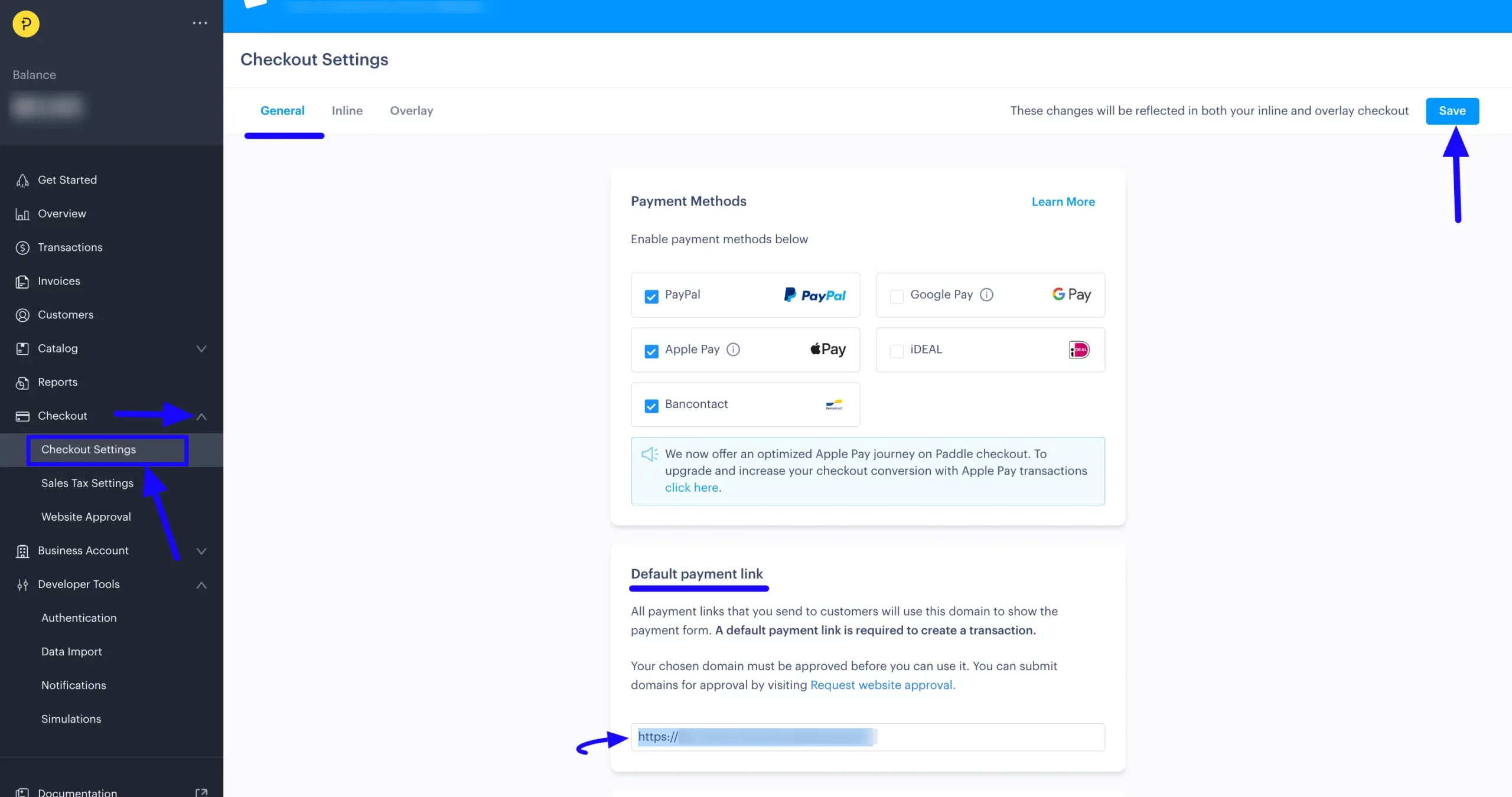The height and width of the screenshot is (797, 1512).
Task: Click the 'Balance' label in sidebar
Action: click(34, 75)
